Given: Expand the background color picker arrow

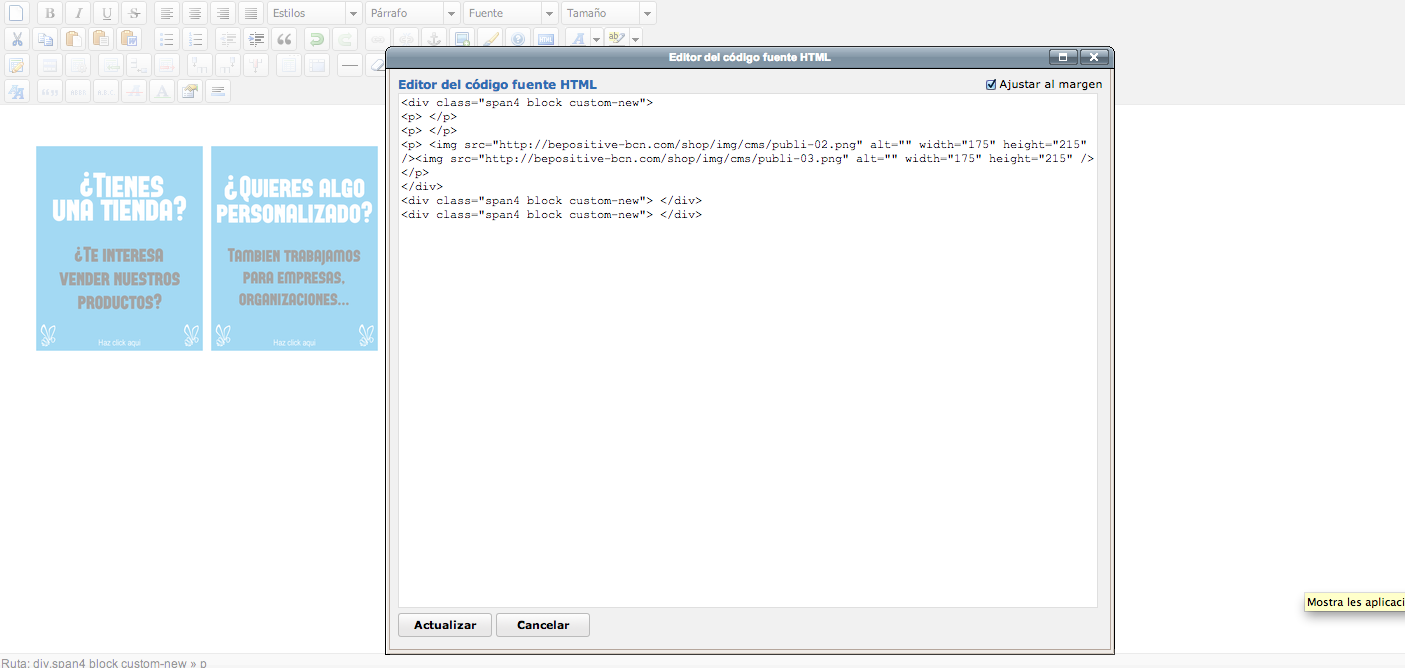Looking at the screenshot, I should click(x=636, y=39).
